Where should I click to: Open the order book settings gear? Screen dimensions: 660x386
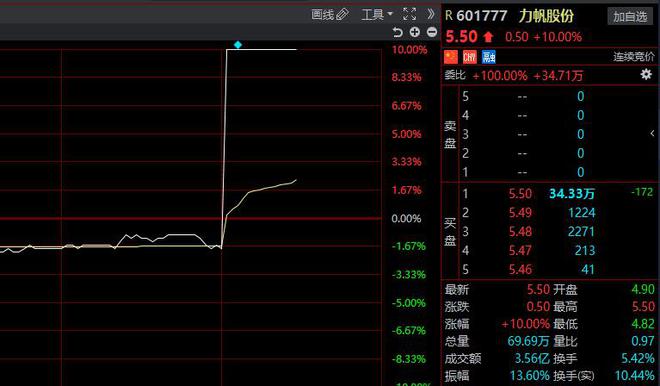coord(646,75)
